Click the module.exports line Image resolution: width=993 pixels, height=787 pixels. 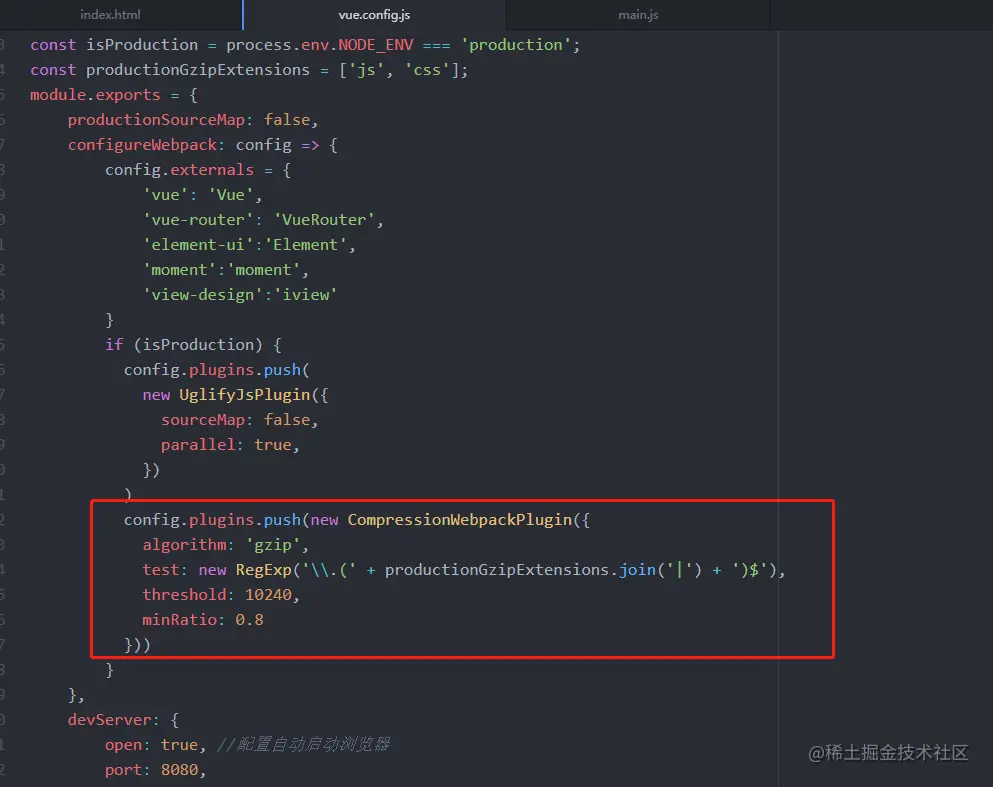(x=114, y=95)
